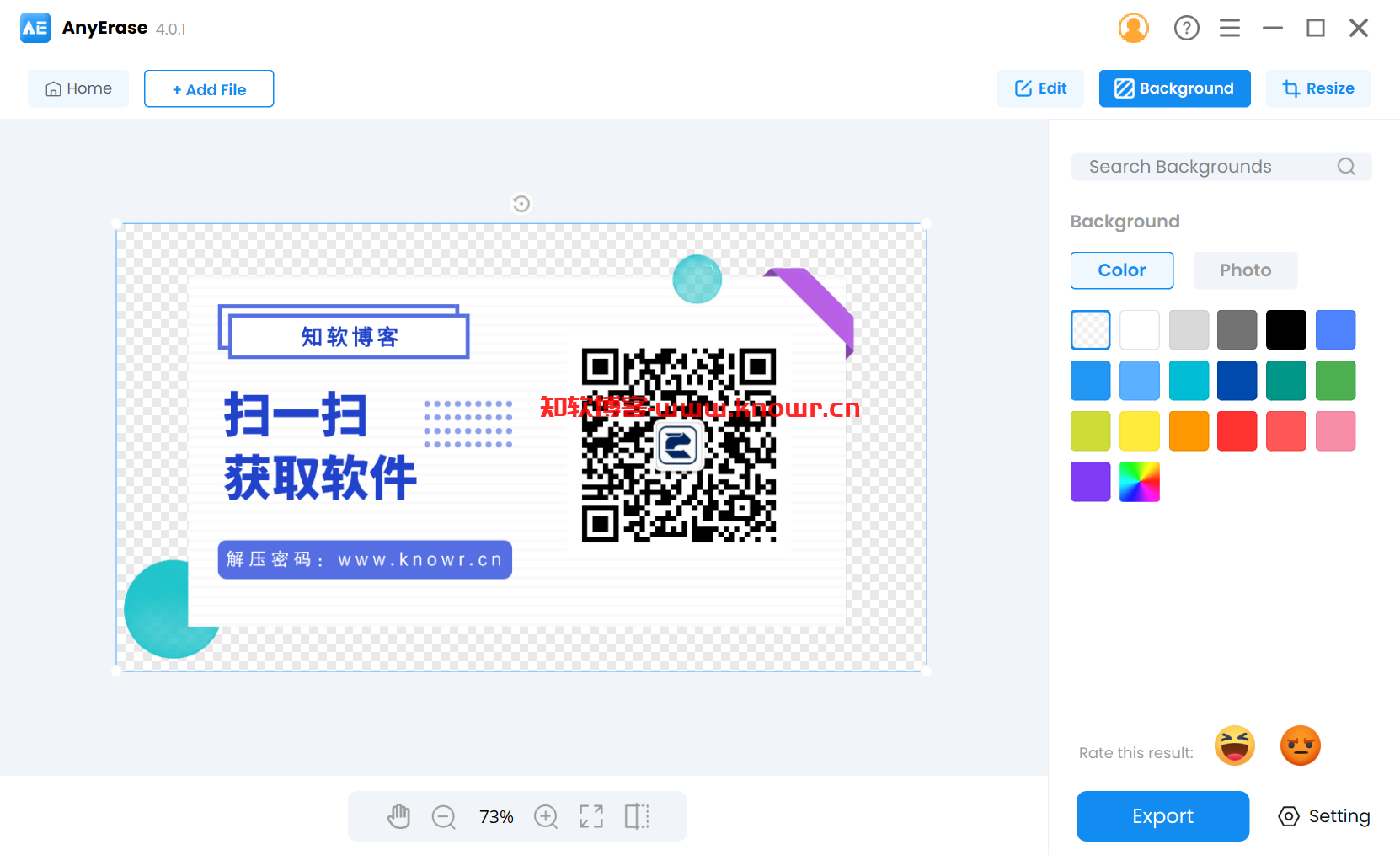Switch to the Resize tab
1400x855 pixels.
click(1318, 88)
